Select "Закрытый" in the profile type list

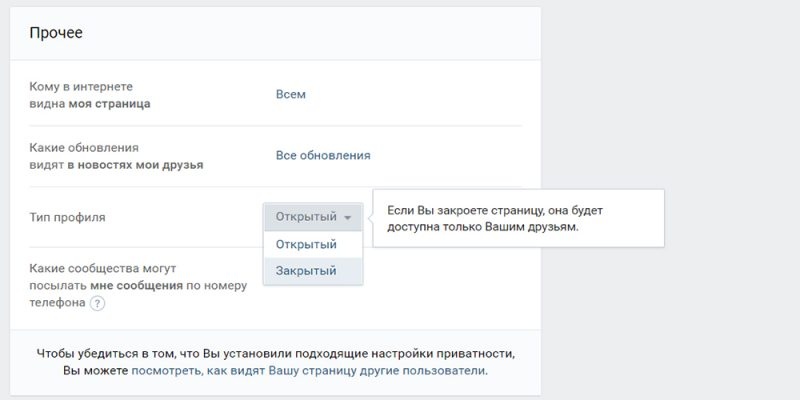(305, 271)
